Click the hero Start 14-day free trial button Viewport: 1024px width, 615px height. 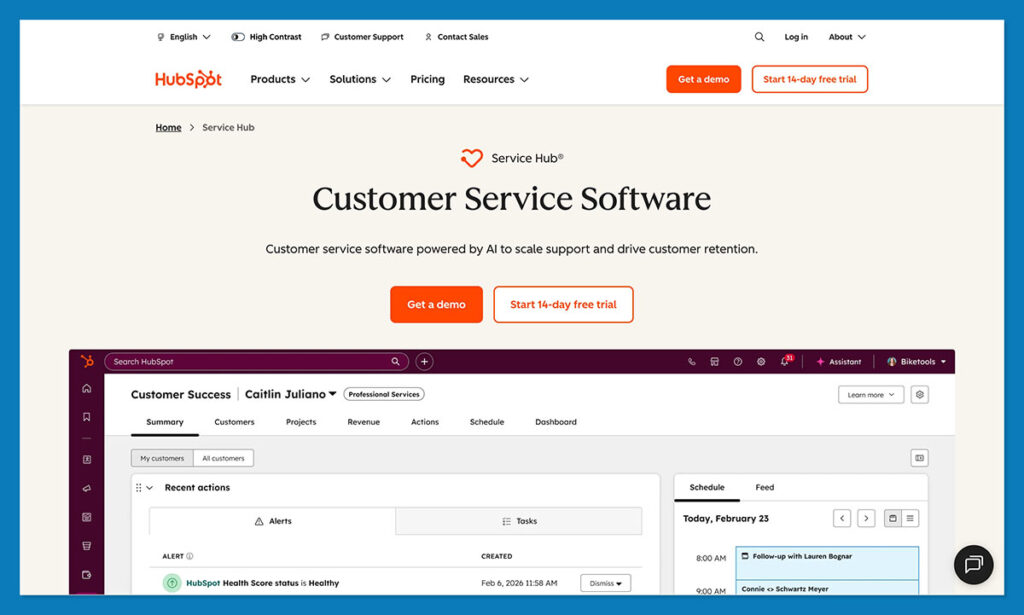click(563, 304)
